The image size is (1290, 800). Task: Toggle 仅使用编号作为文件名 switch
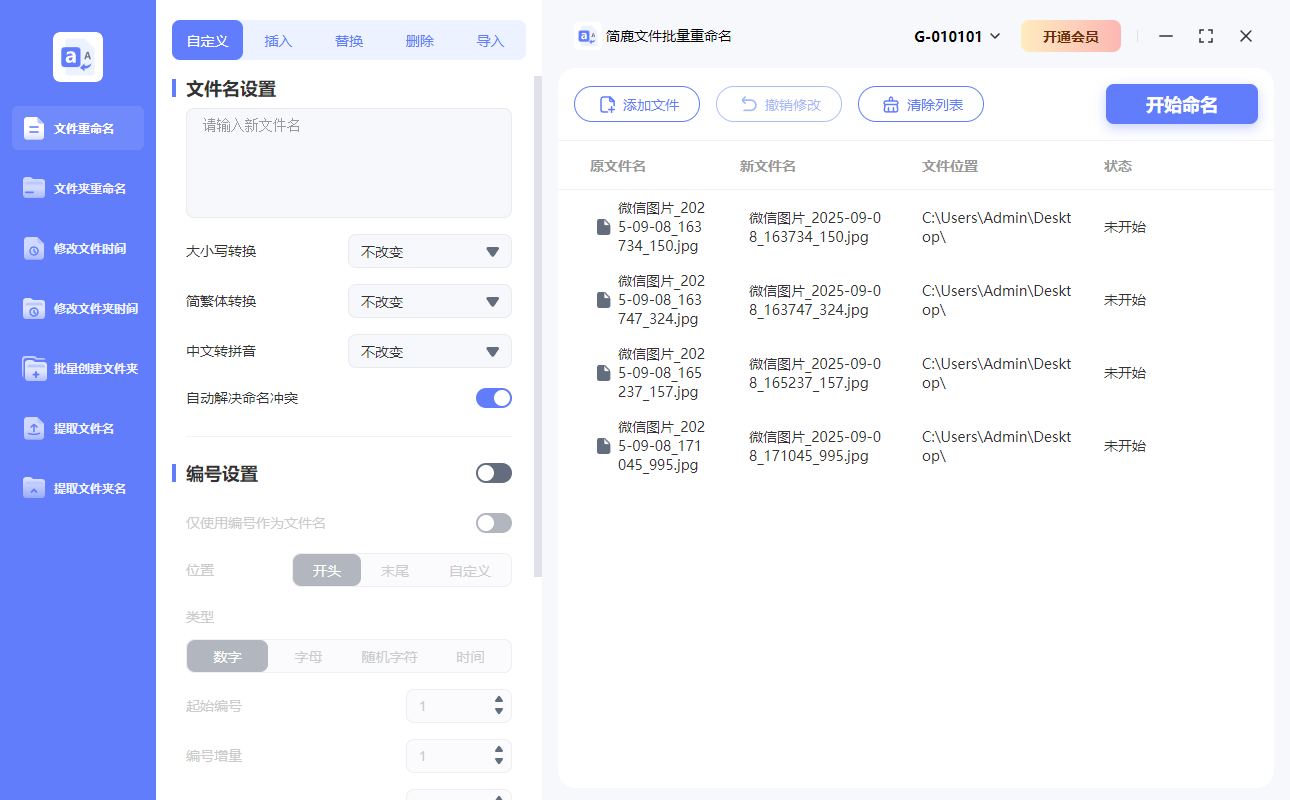(x=493, y=522)
